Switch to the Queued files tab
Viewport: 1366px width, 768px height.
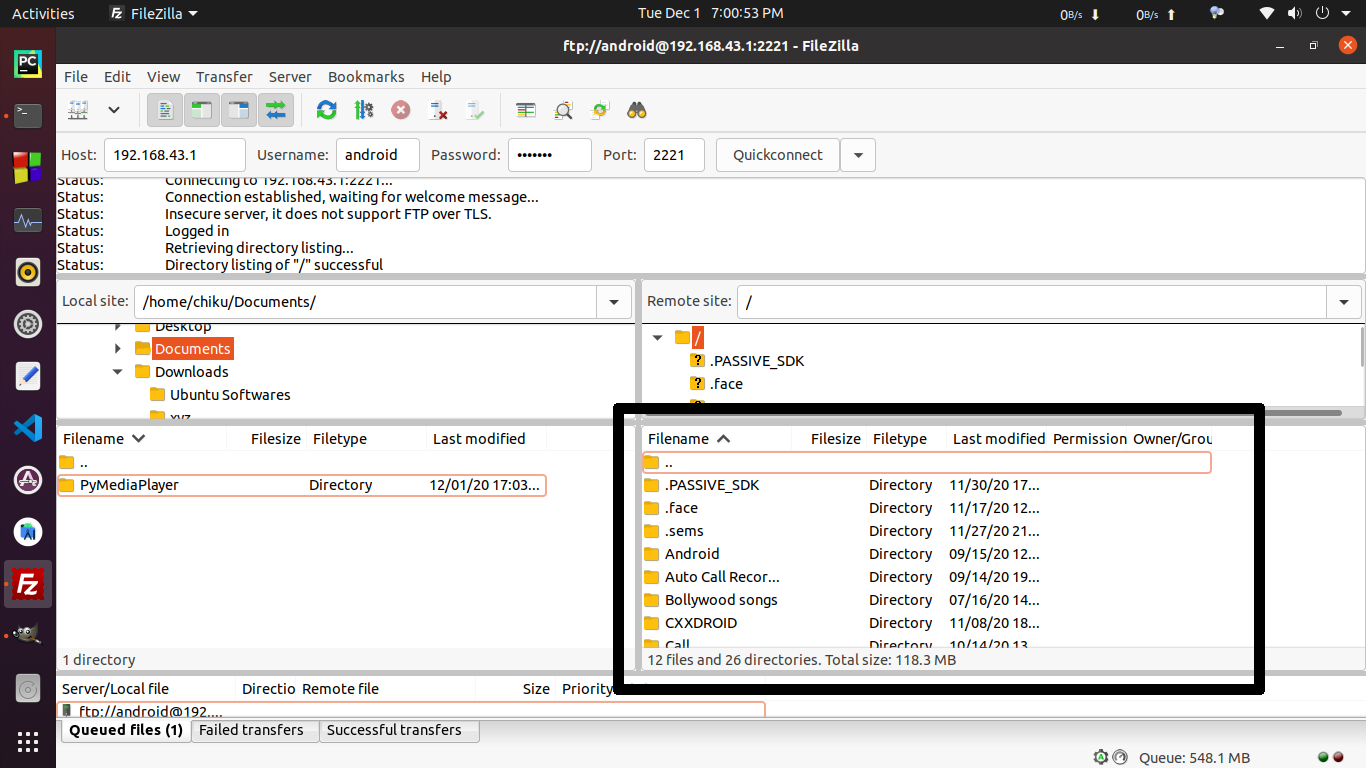pyautogui.click(x=125, y=731)
